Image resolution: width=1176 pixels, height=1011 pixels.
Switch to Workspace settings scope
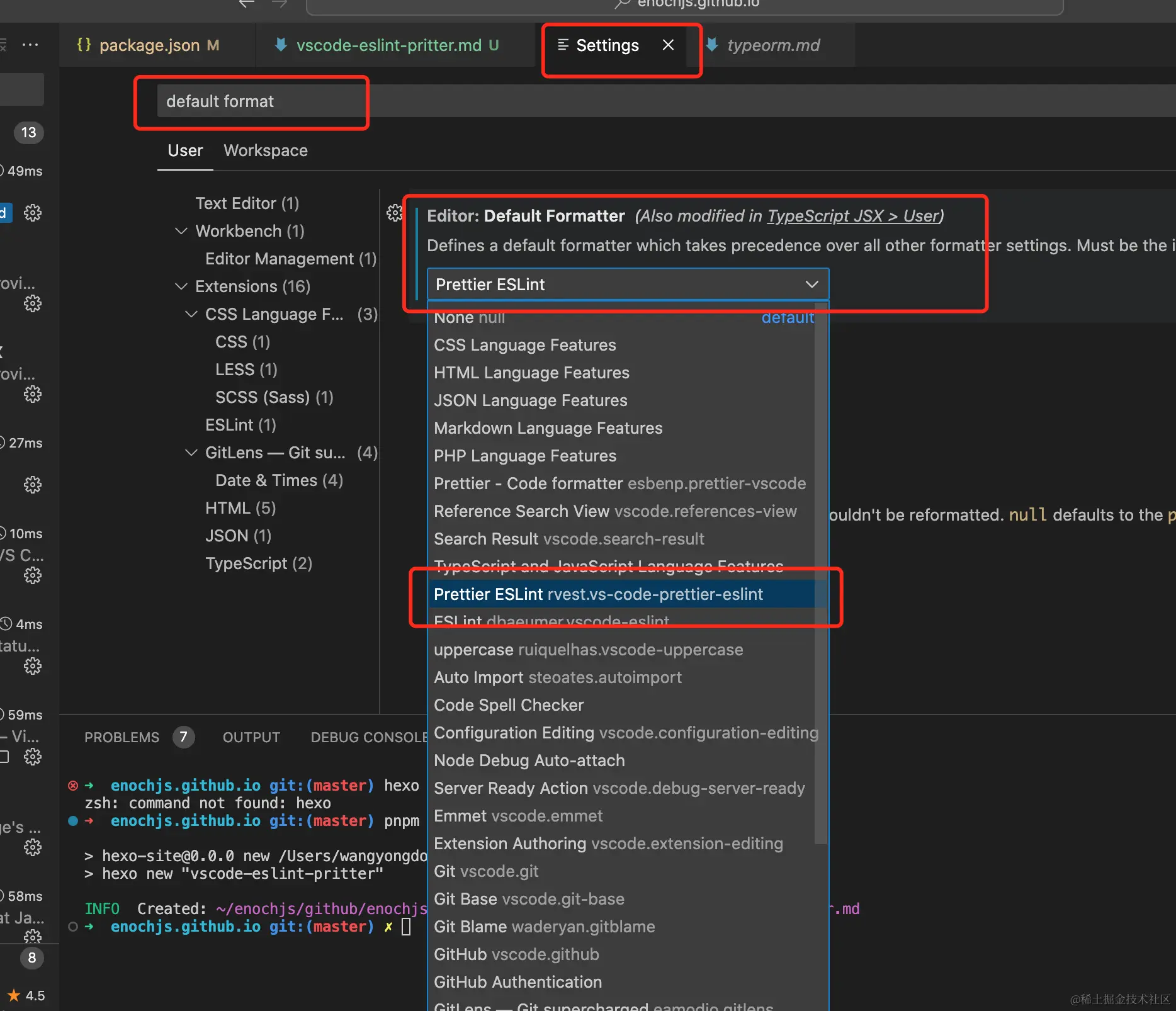[x=266, y=151]
